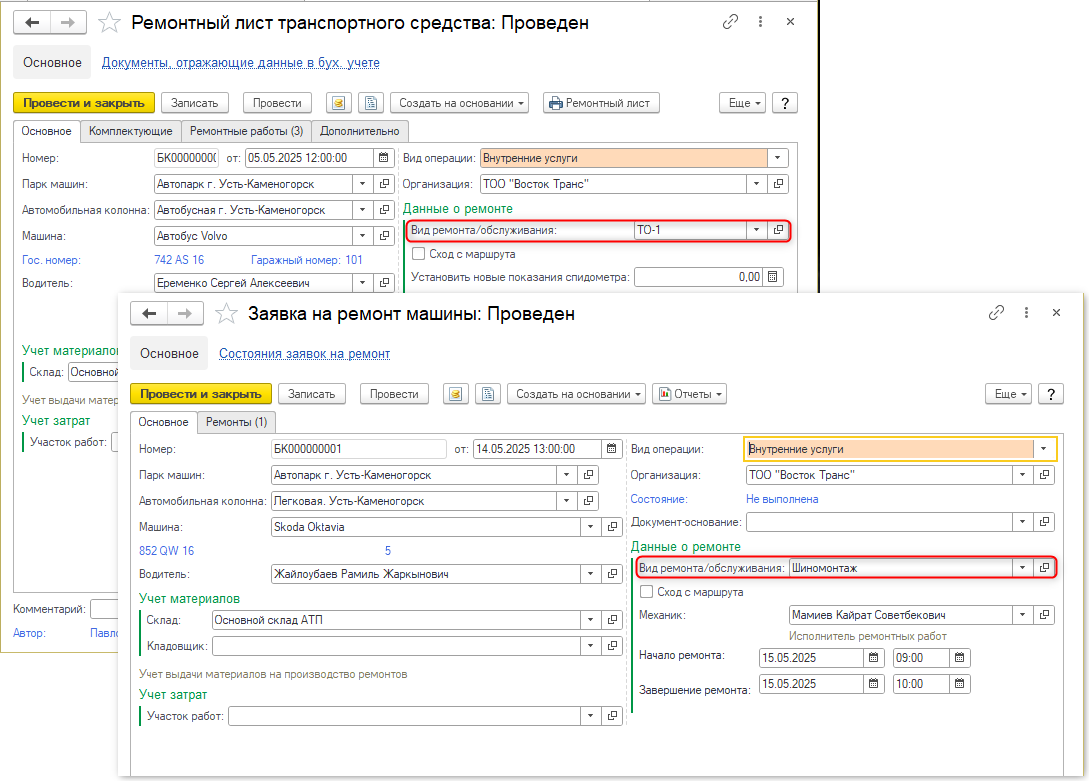Open calendar picker beside Начало ремонта date
The height and width of the screenshot is (781, 1089).
pyautogui.click(x=874, y=658)
